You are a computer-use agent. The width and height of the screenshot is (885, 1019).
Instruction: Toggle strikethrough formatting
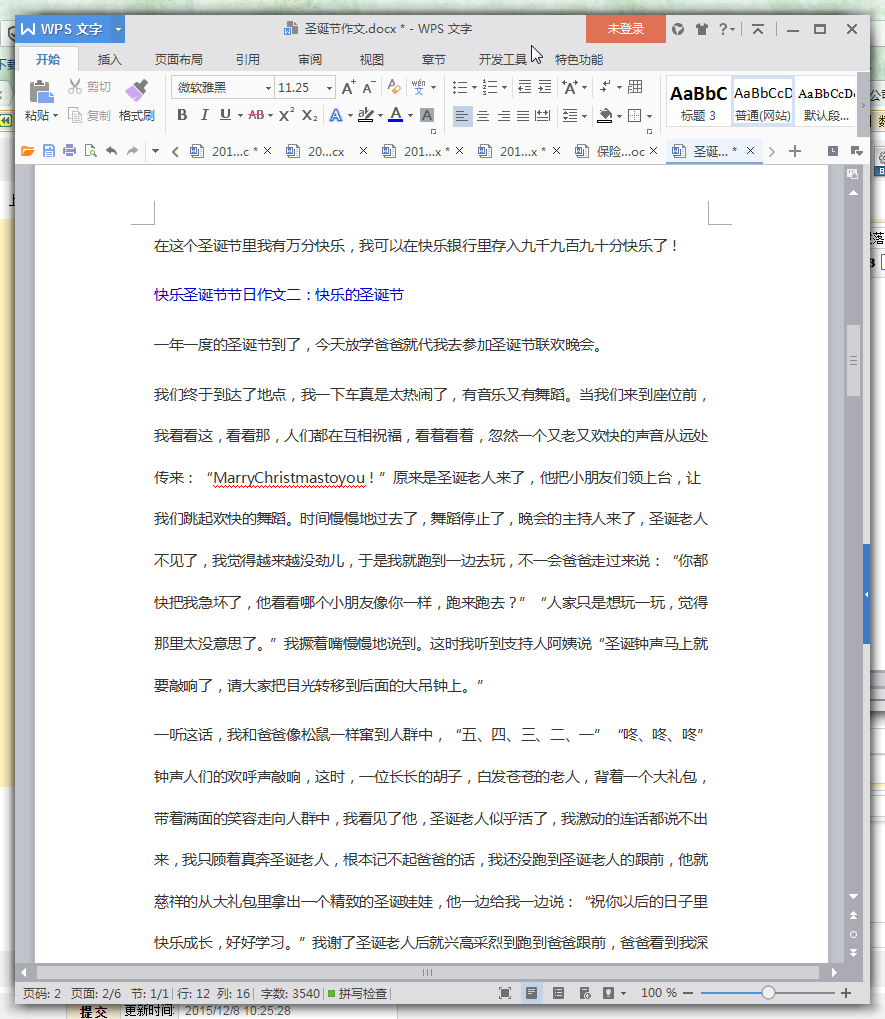256,115
